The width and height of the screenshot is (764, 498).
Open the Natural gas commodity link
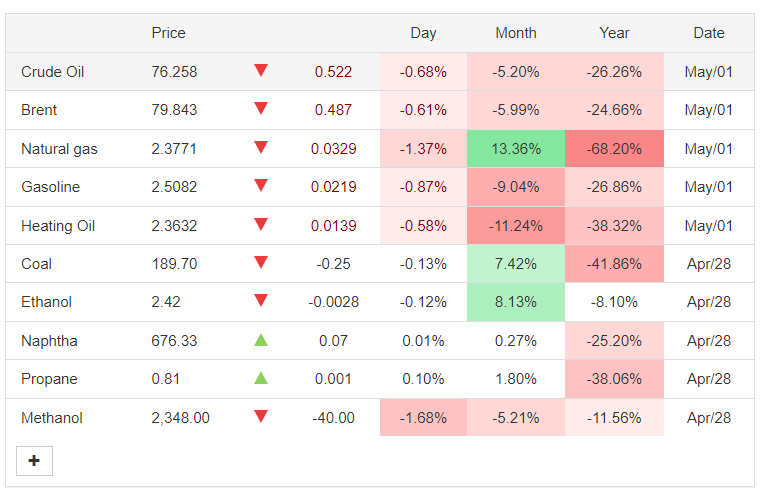click(x=59, y=149)
